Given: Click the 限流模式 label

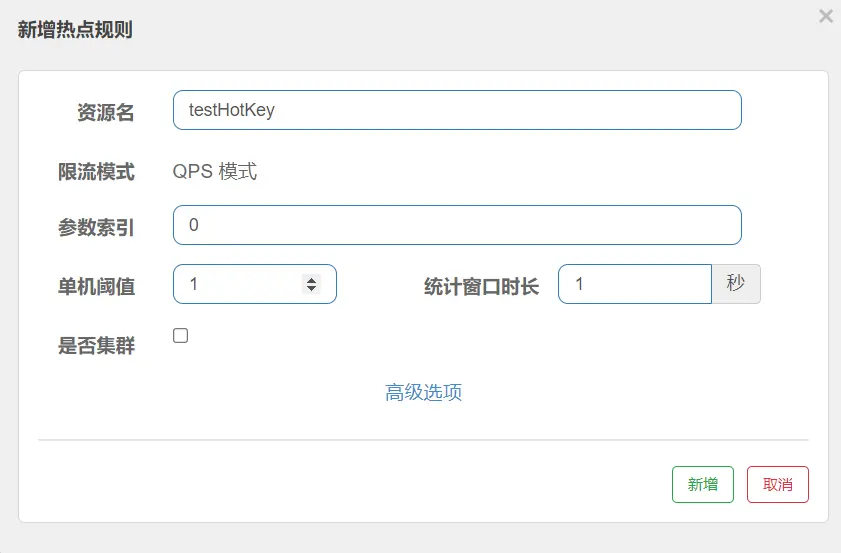Looking at the screenshot, I should pyautogui.click(x=96, y=172).
